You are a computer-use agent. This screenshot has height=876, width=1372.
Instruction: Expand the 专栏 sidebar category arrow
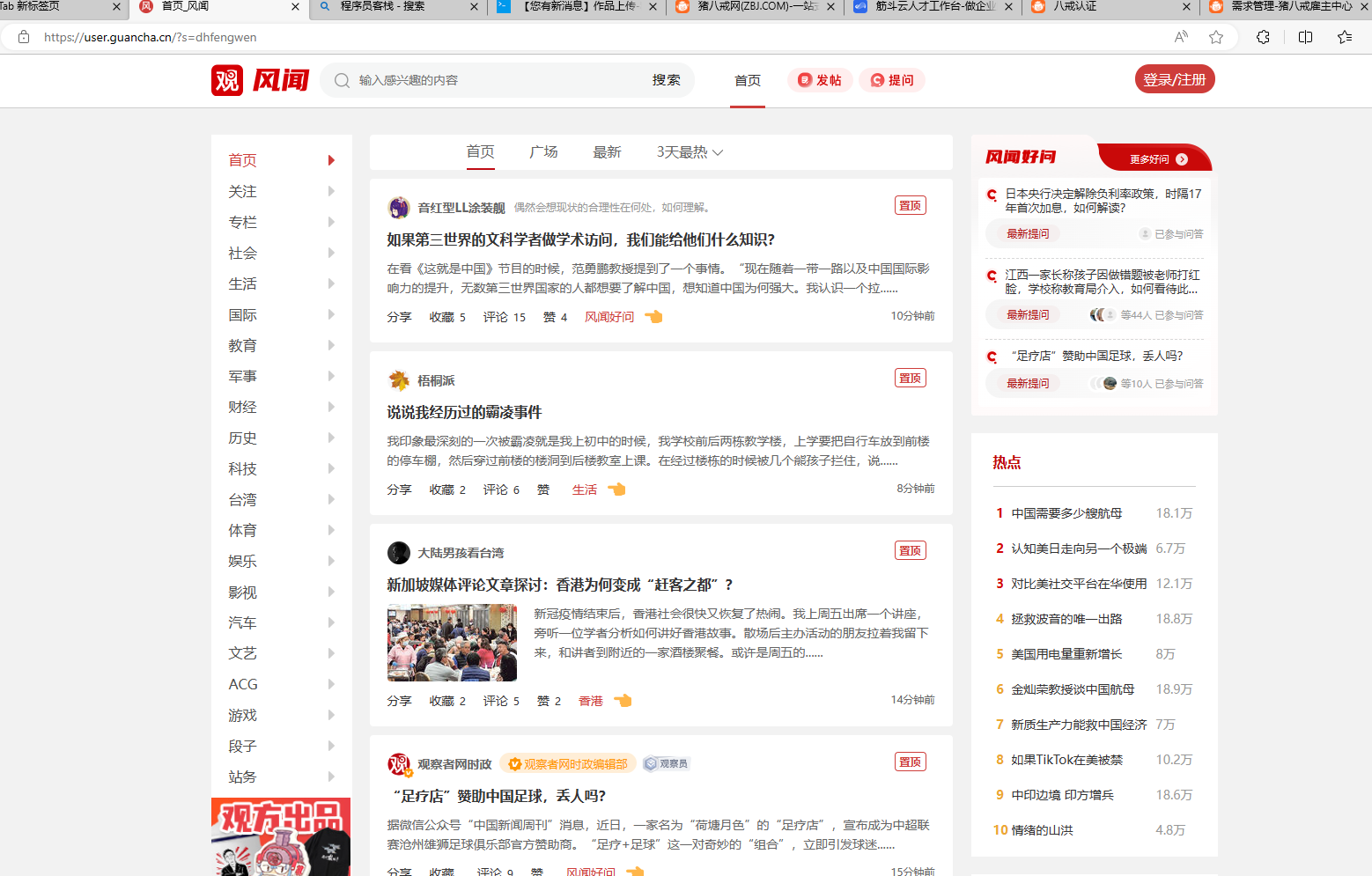331,222
